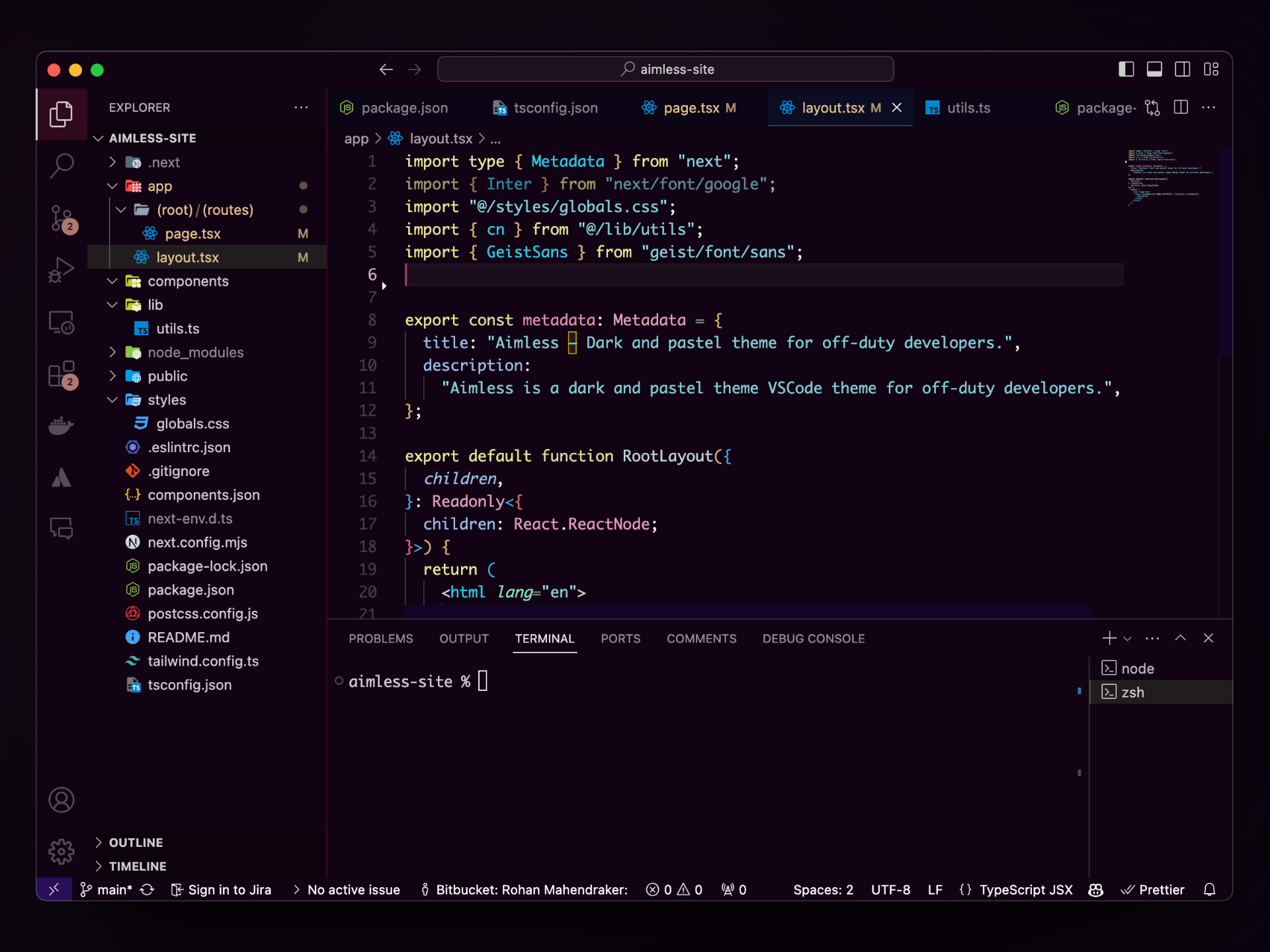Open the Copilot status icon

tap(1096, 890)
